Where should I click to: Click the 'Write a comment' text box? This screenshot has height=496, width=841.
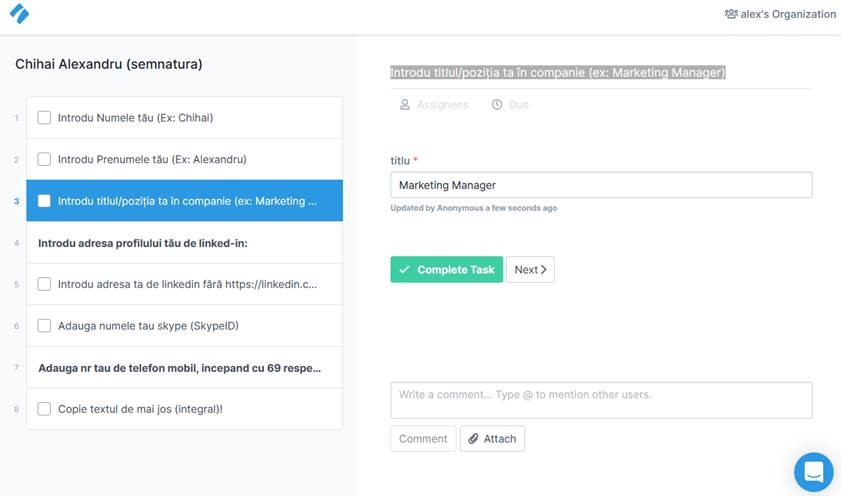tap(600, 399)
